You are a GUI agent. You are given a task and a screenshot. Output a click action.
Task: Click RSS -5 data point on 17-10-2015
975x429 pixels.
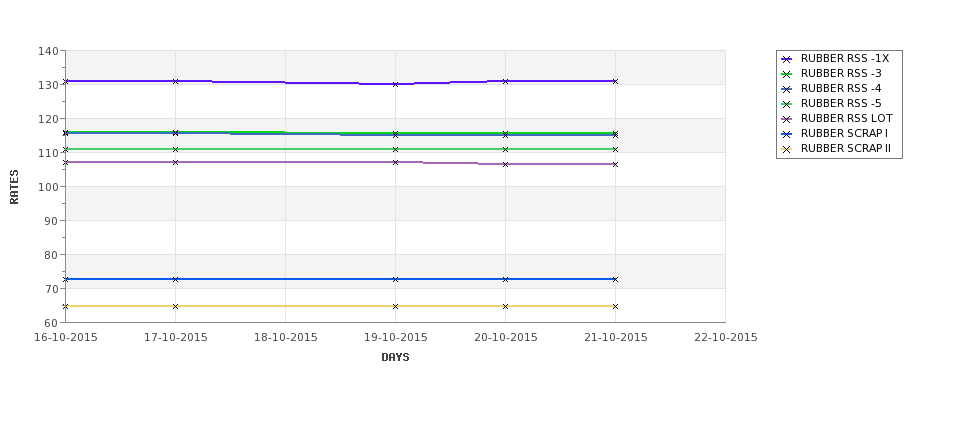pyautogui.click(x=175, y=149)
